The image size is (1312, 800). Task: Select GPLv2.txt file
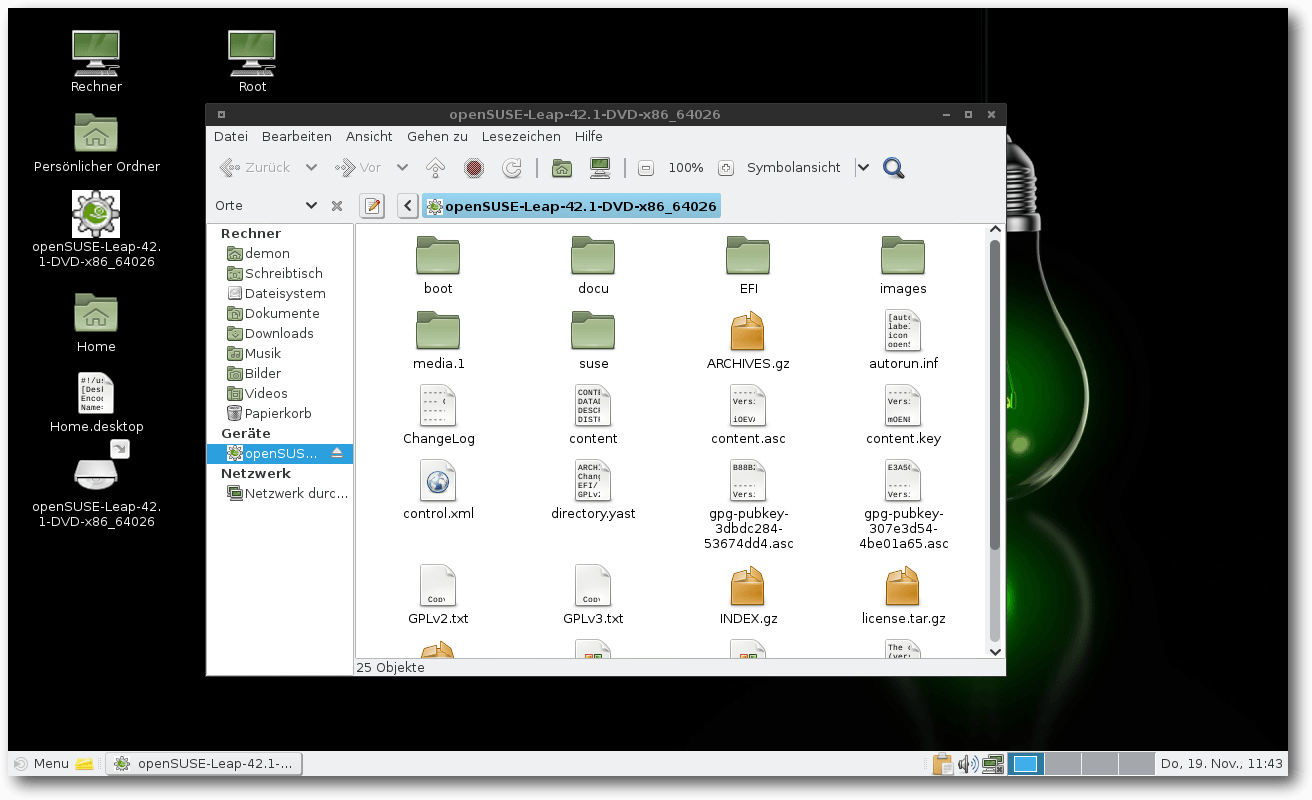tap(438, 596)
